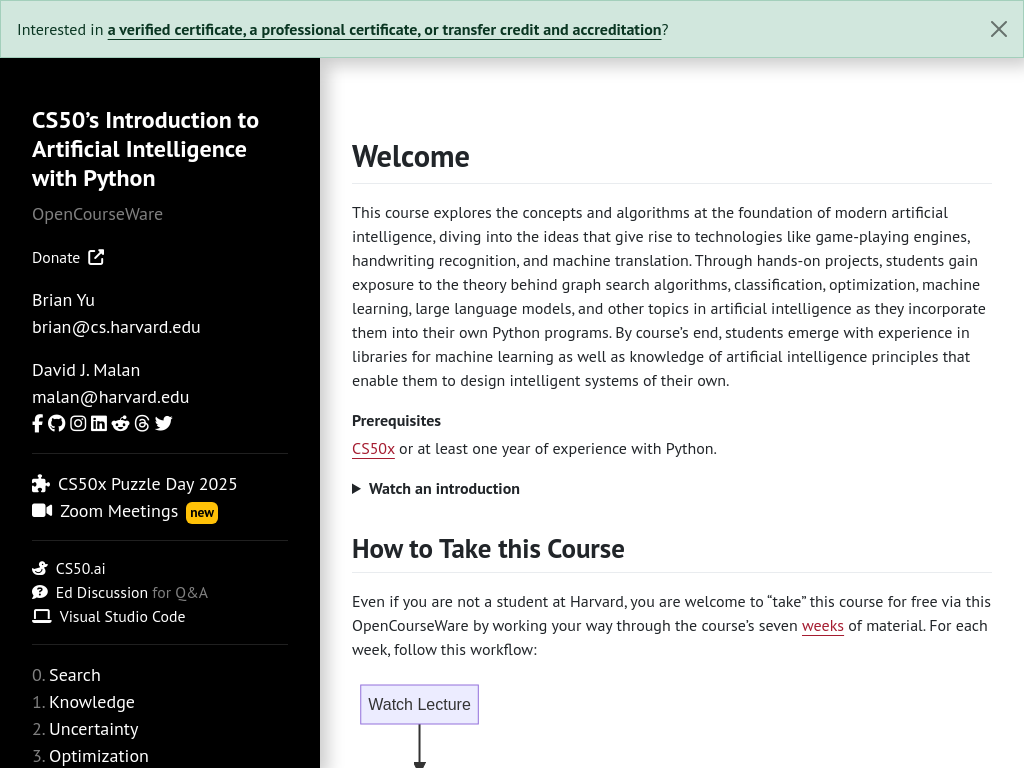The width and height of the screenshot is (1024, 768).
Task: Click the external-link icon beside Donate
Action: click(96, 257)
